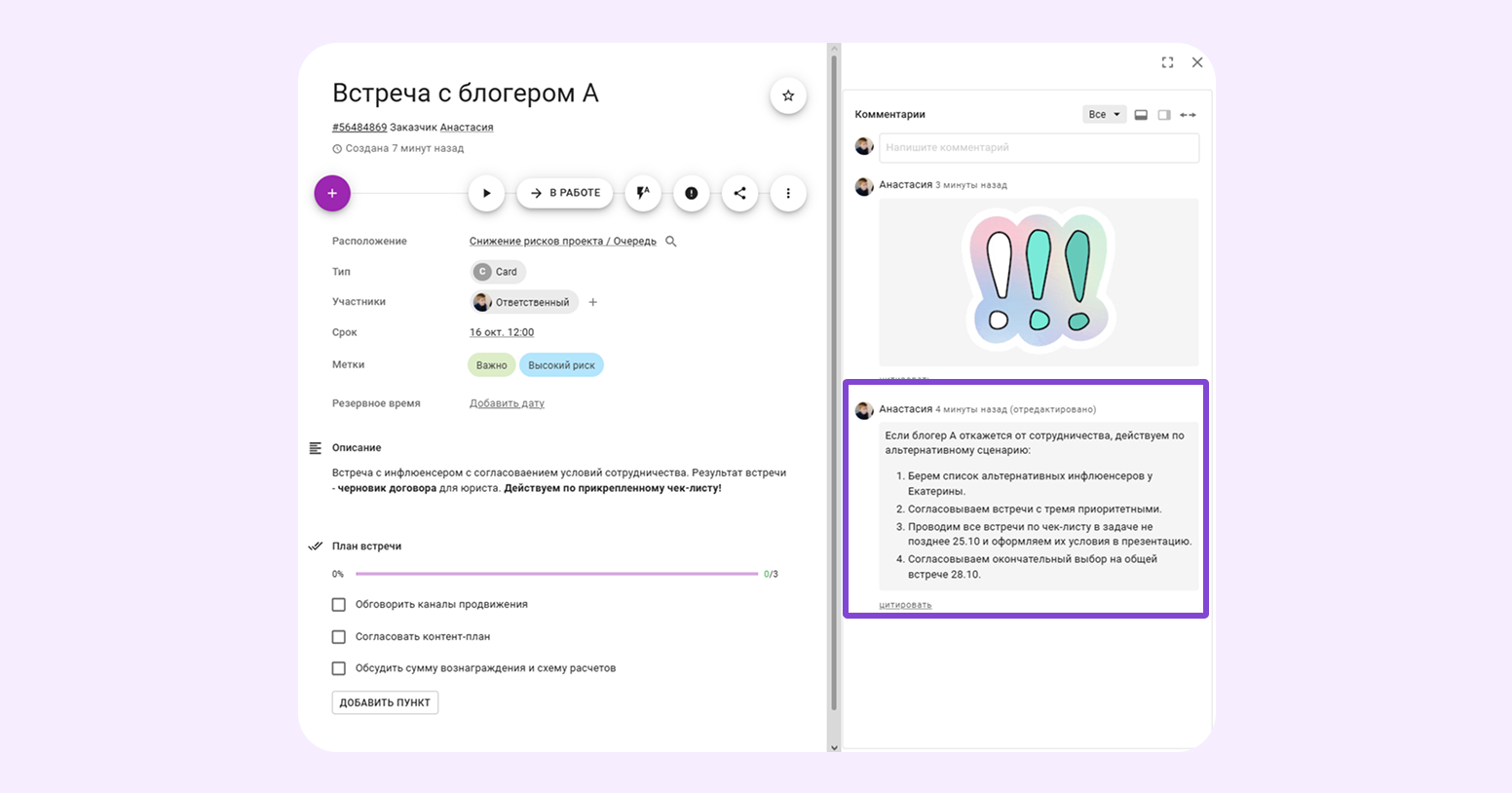Click the star favorite icon
Image resolution: width=1512 pixels, height=793 pixels.
[788, 95]
